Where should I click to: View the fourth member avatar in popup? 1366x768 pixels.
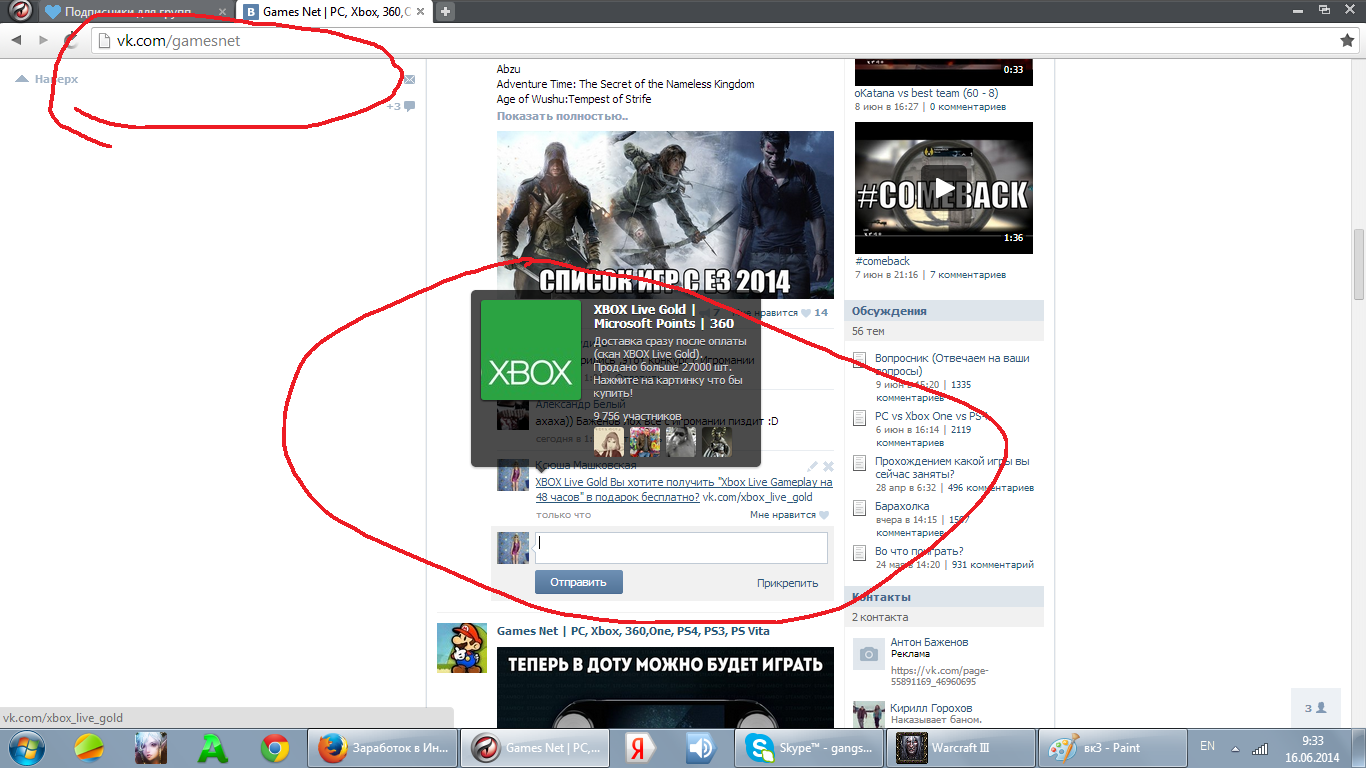717,442
